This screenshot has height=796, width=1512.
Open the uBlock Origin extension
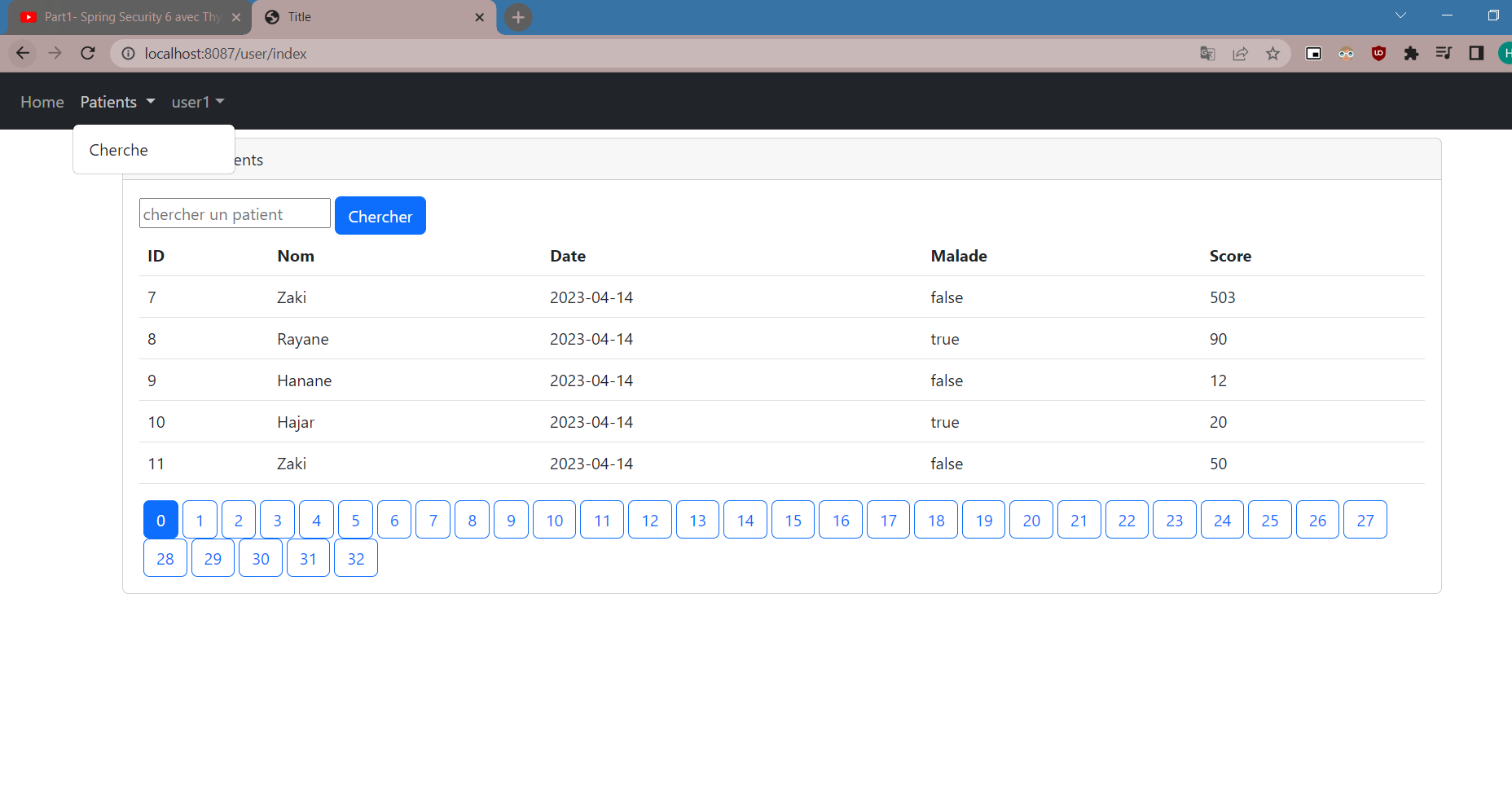[1378, 53]
